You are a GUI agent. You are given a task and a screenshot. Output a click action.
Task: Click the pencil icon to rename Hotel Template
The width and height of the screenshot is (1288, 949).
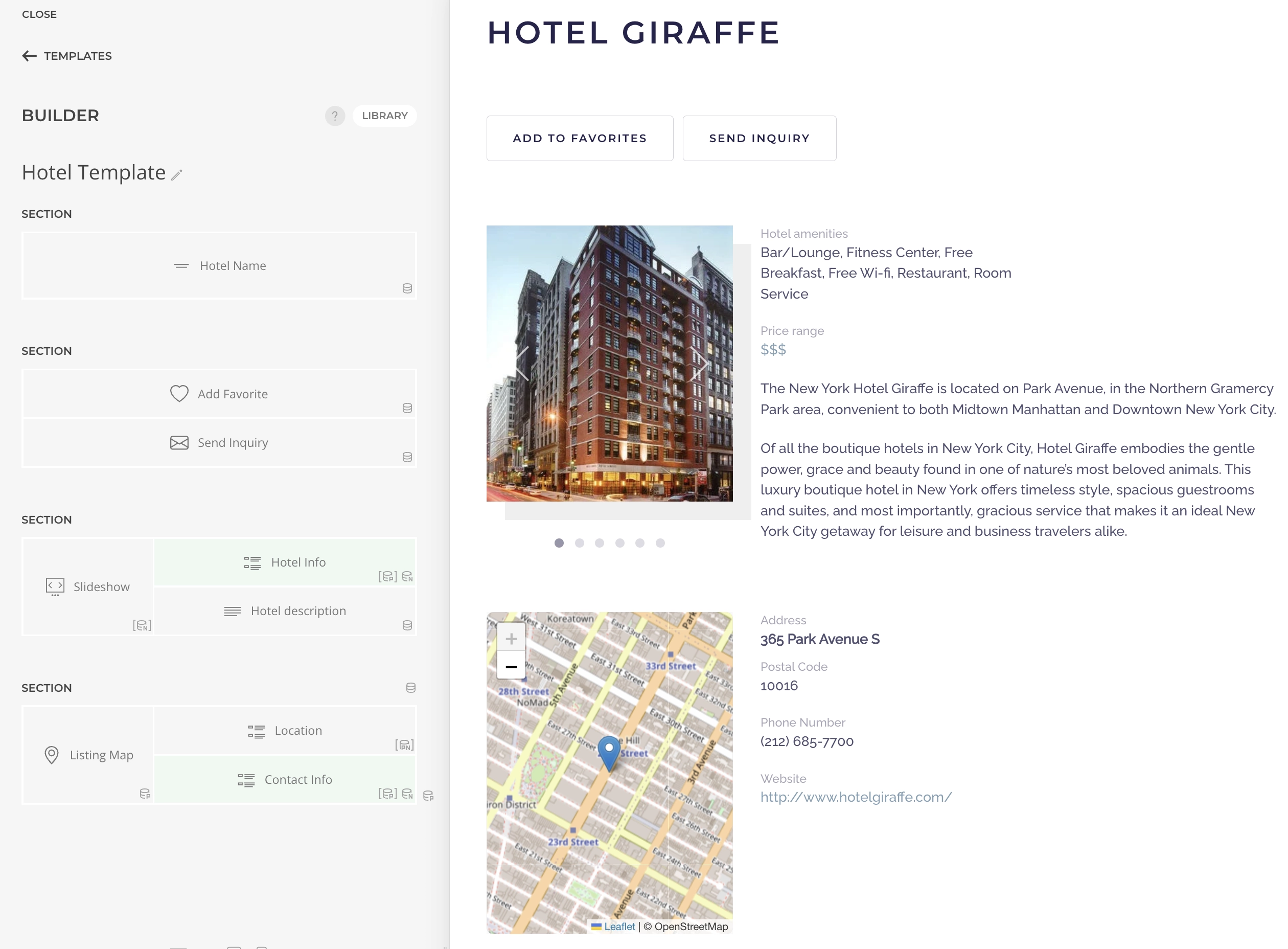(x=177, y=174)
